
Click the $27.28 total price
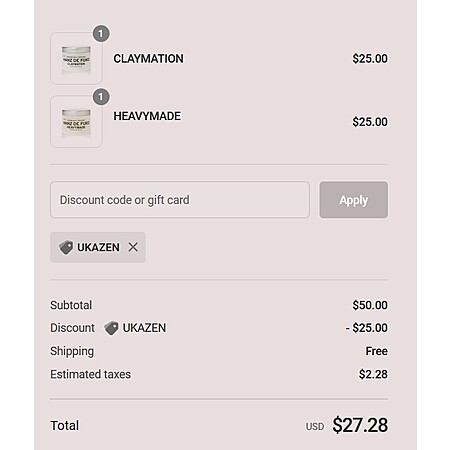coord(360,425)
